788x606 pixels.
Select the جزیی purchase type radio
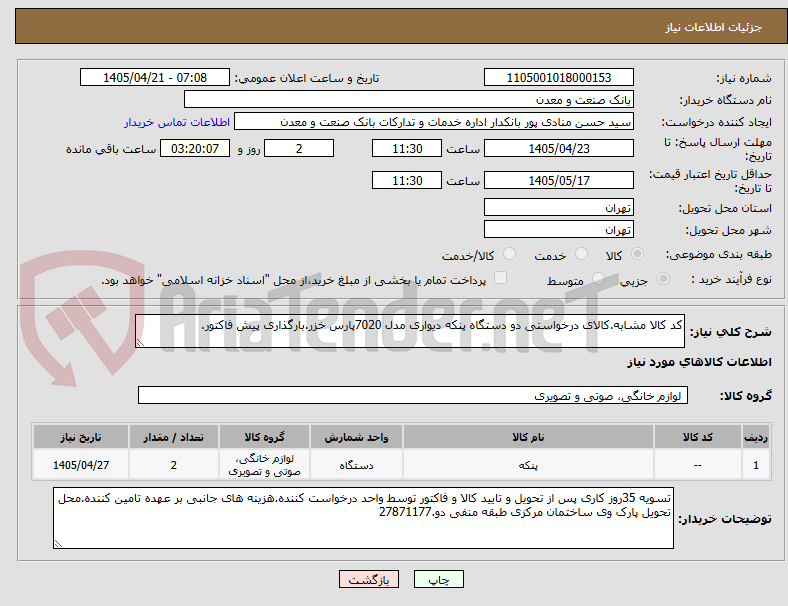tap(663, 278)
